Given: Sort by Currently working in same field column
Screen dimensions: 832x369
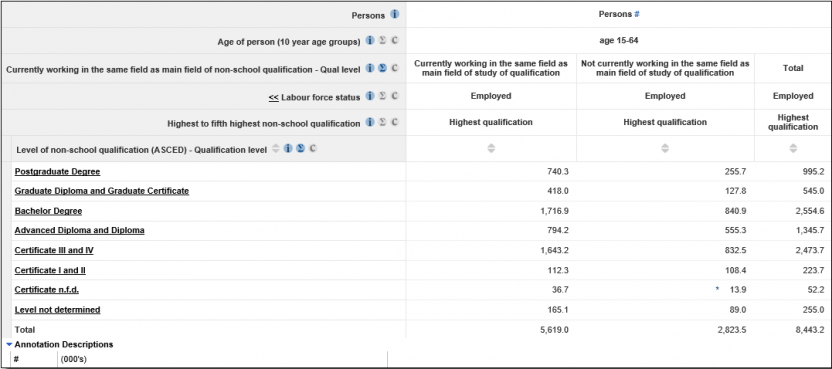Looking at the screenshot, I should 491,149.
